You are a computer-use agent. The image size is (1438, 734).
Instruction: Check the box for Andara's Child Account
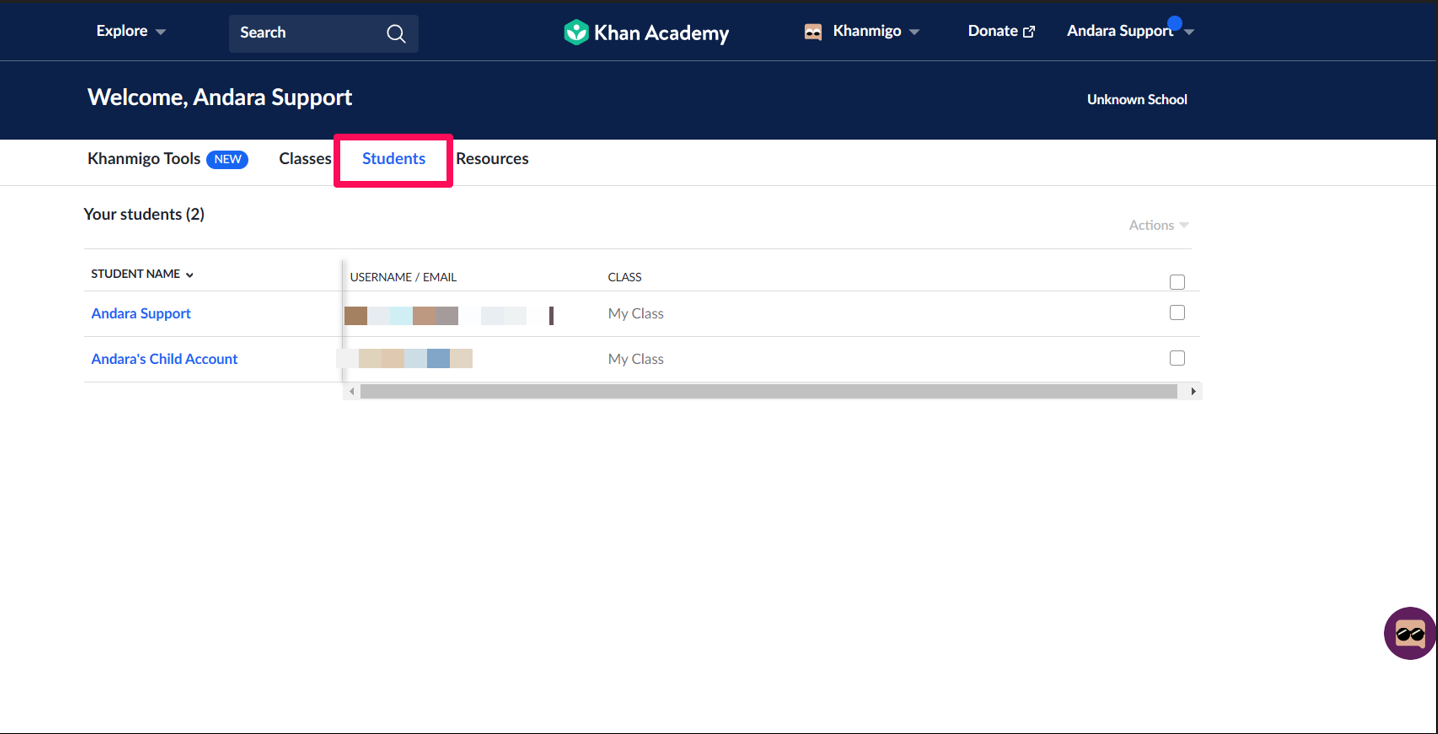(x=1177, y=358)
